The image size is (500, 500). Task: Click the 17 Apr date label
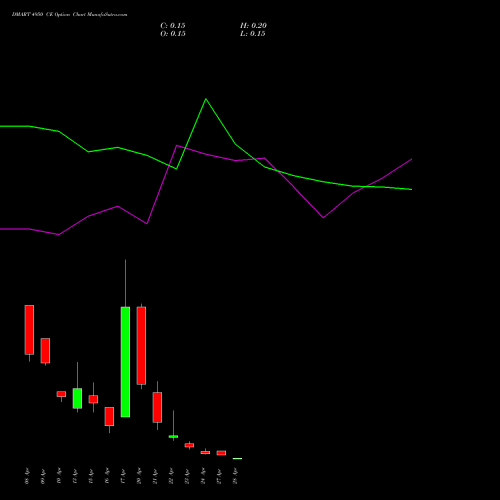coord(123,476)
